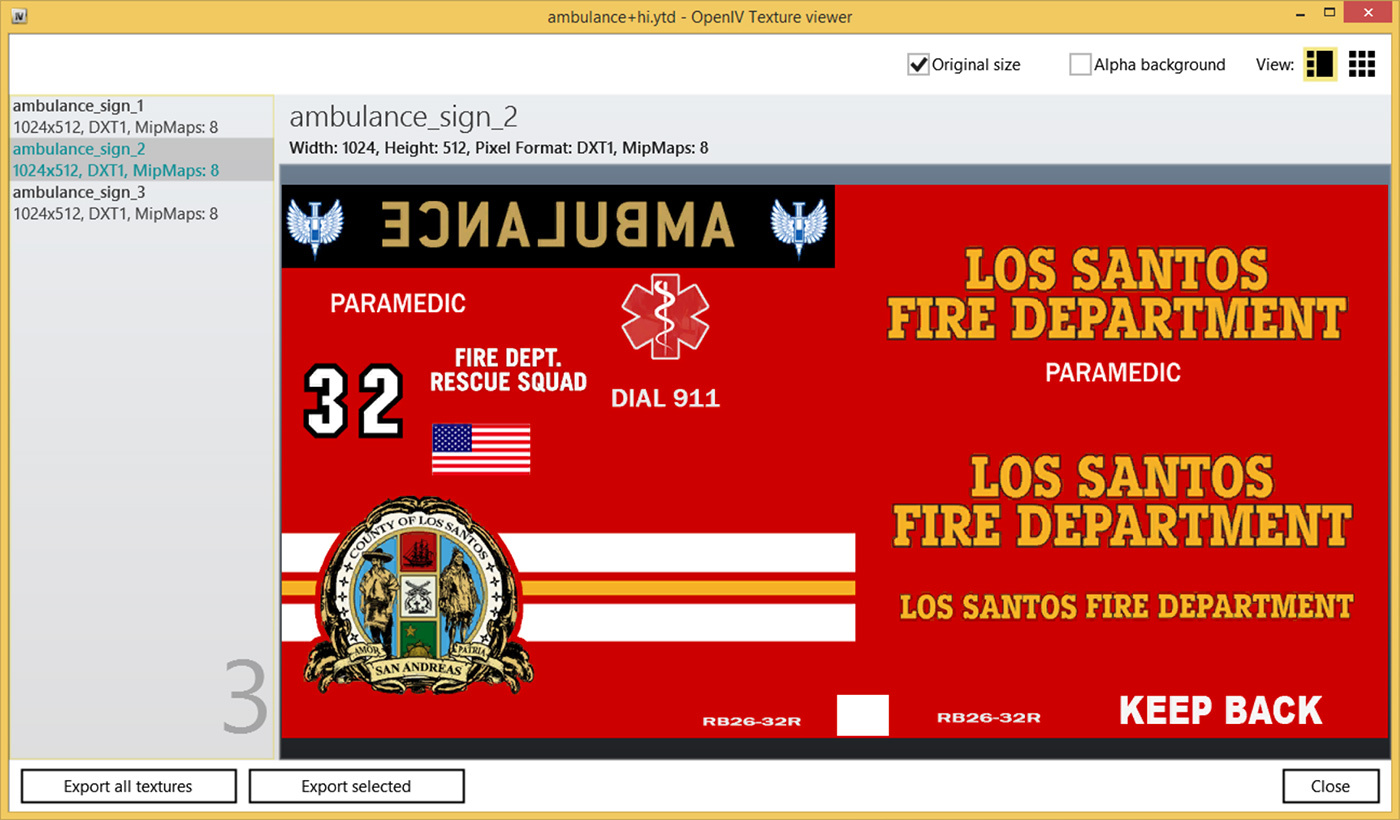Enable the Alpha background checkbox
Image resolution: width=1400 pixels, height=820 pixels.
pos(1080,65)
